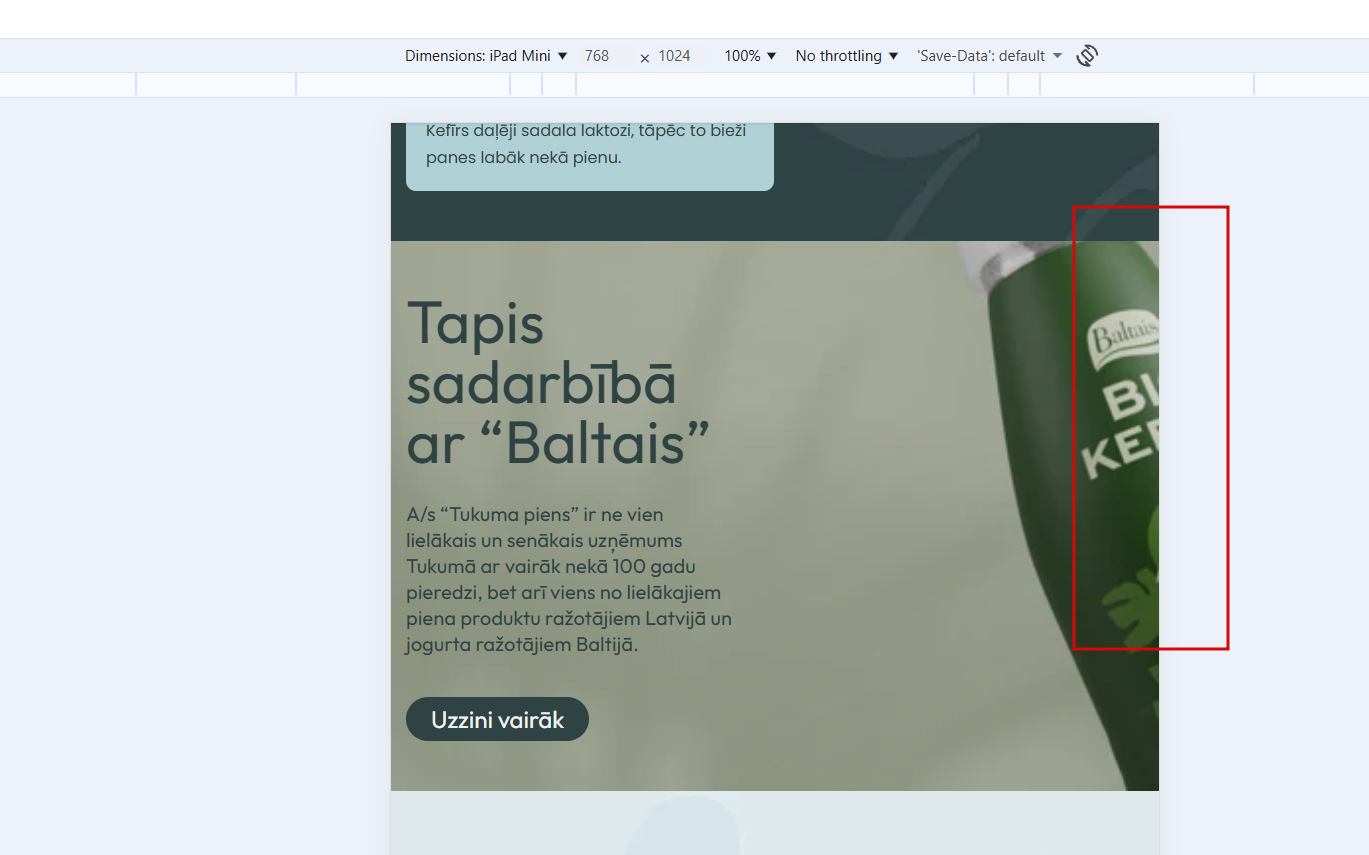Open the 'Save-Data': default dropdown
The image size is (1369, 855).
click(989, 56)
